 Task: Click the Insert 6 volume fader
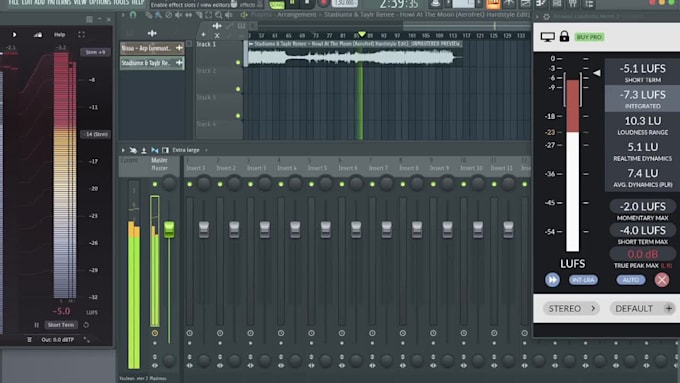[x=356, y=229]
